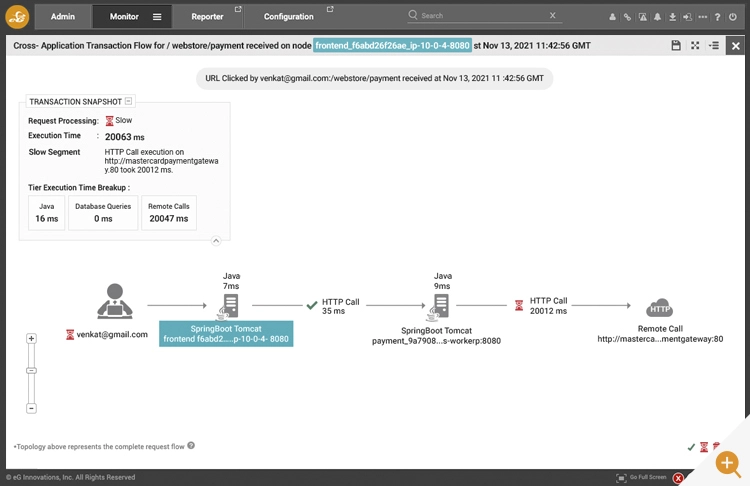Click the highlighted frontend f6abd2 node label

click(x=226, y=334)
